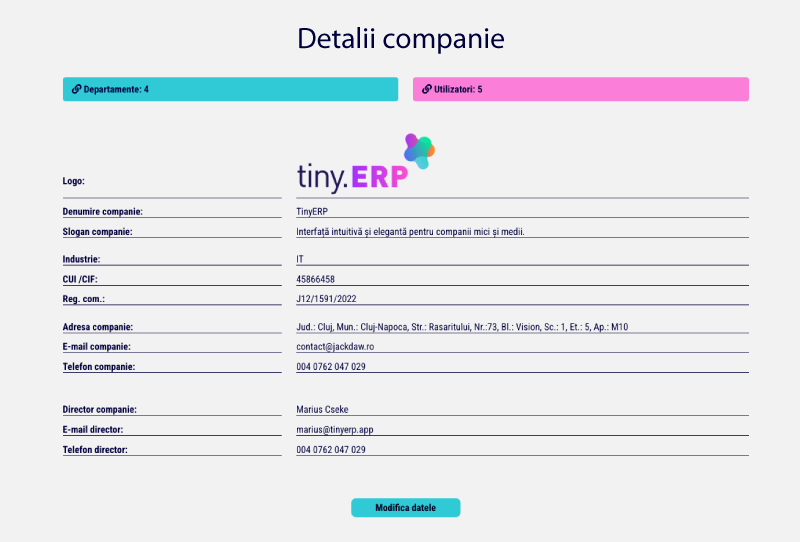
Task: Click the J12/1591/2022 registration value
Action: [326, 299]
